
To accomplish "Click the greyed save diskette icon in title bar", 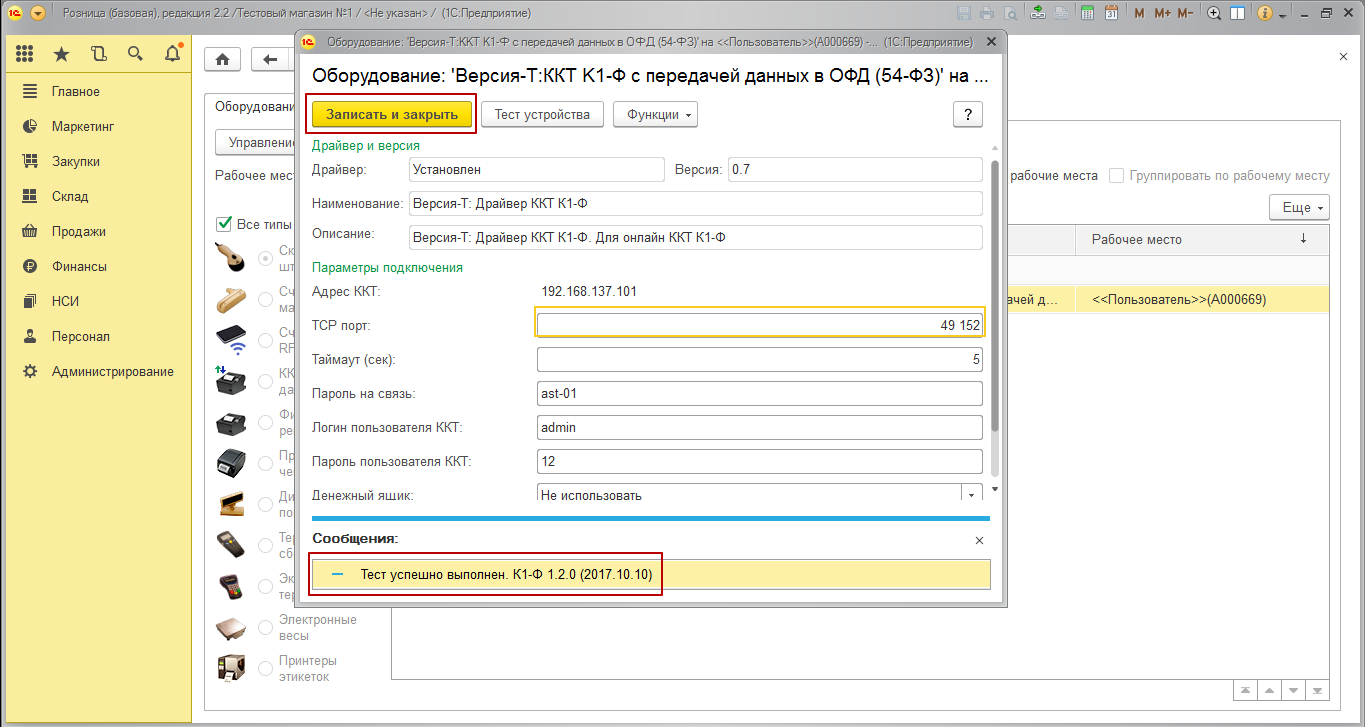I will point(964,14).
